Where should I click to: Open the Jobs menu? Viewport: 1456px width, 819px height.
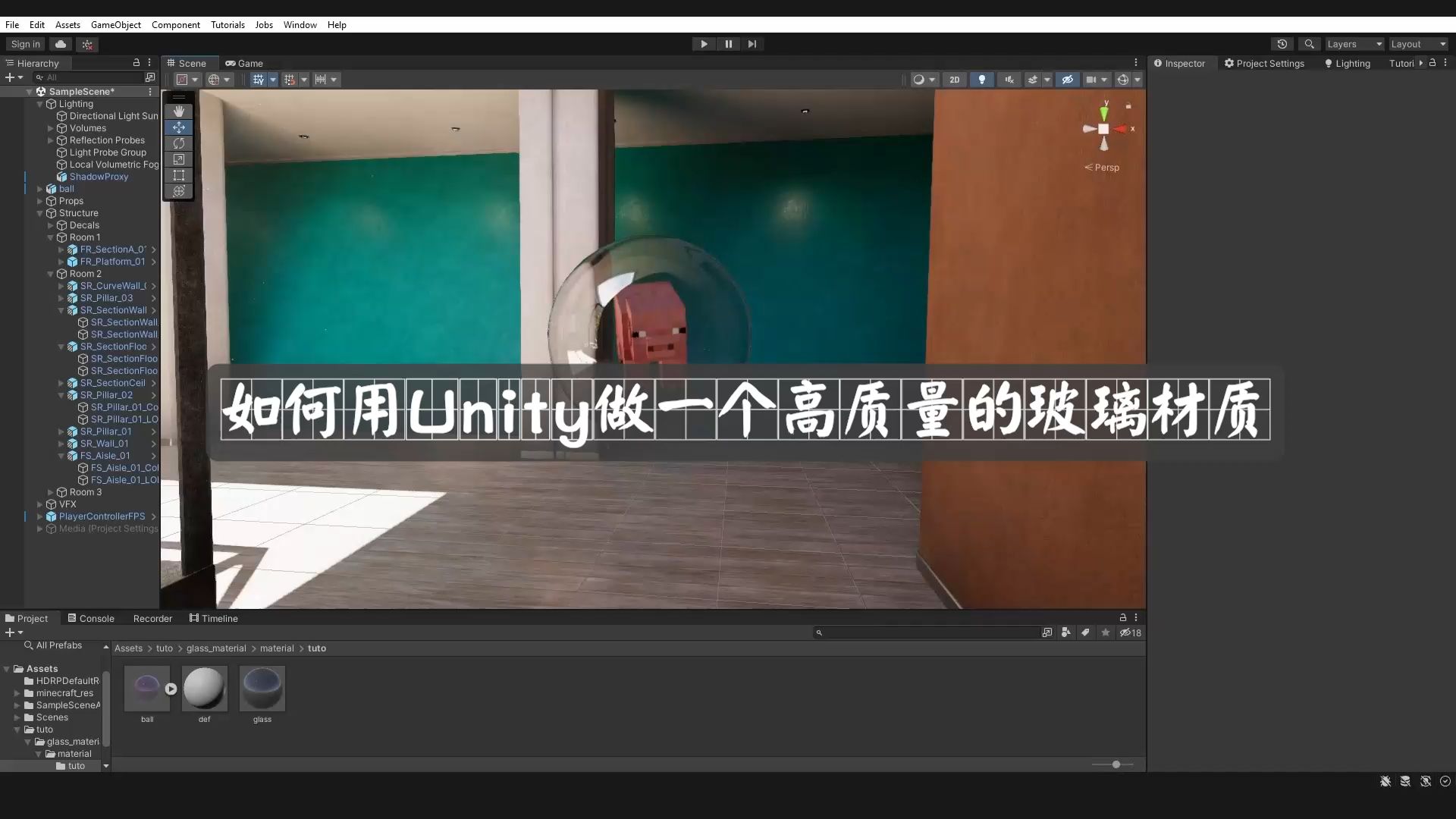264,25
